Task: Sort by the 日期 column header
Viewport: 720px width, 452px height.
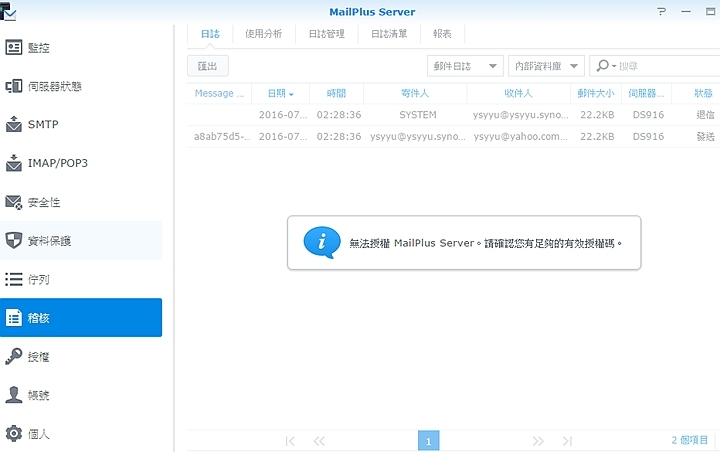Action: (280, 93)
